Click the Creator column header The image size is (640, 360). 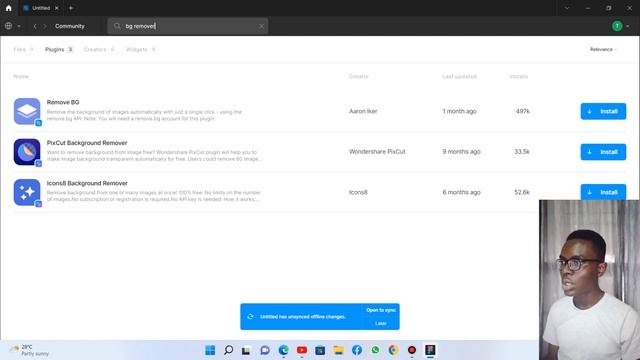tap(359, 76)
